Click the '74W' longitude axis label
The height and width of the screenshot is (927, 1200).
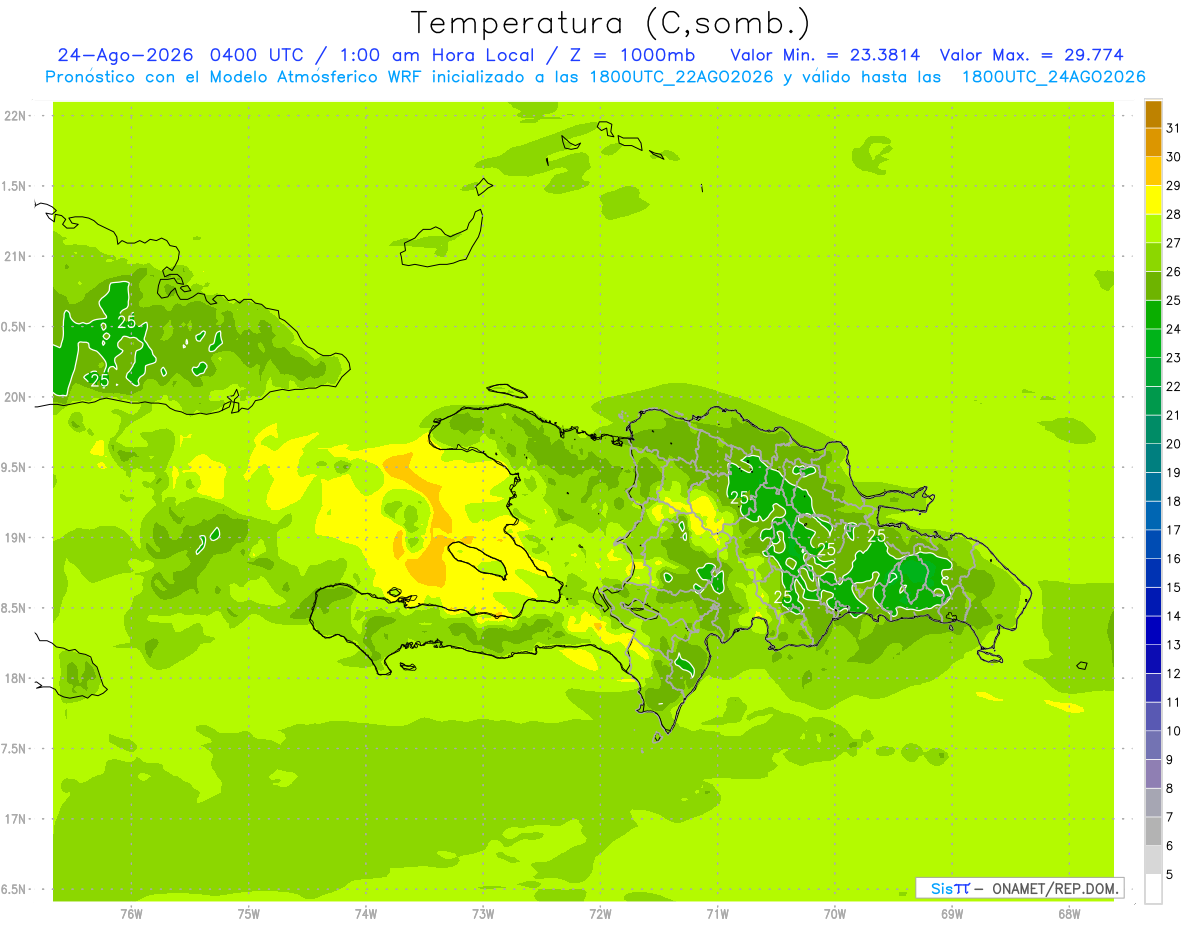pos(366,914)
